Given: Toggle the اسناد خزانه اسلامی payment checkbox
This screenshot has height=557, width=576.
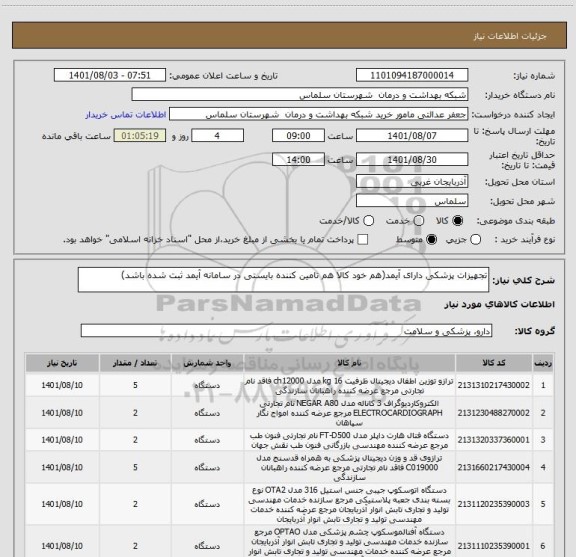Looking at the screenshot, I should coord(363,240).
